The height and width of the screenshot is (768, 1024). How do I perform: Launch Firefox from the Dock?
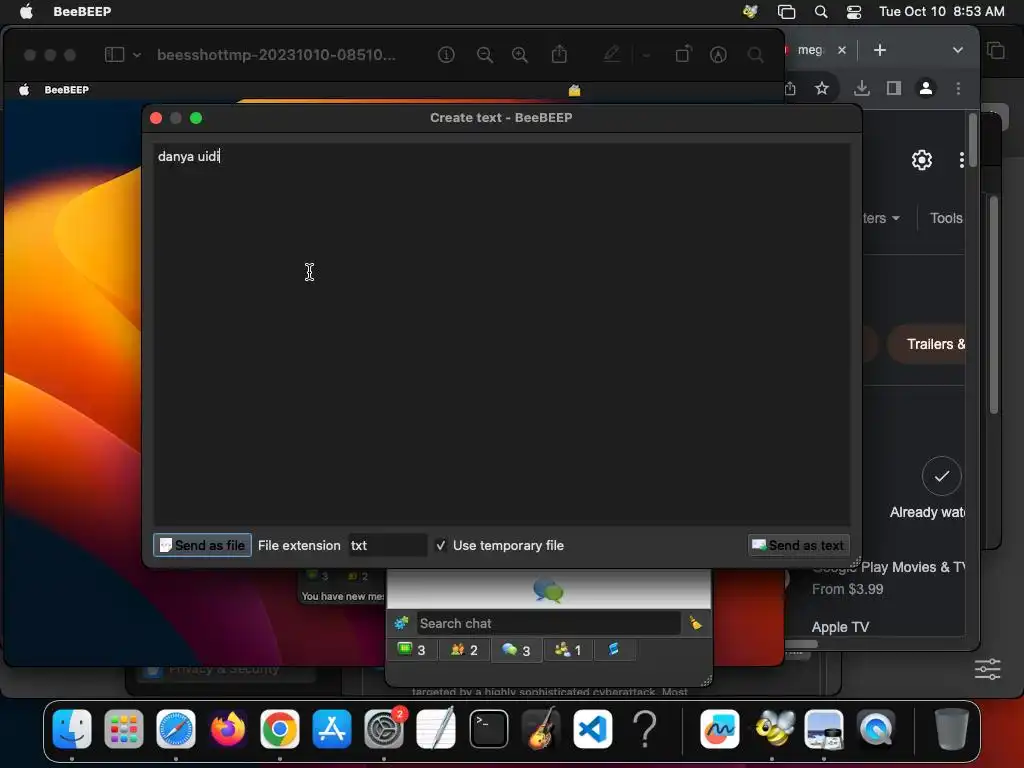pos(228,729)
